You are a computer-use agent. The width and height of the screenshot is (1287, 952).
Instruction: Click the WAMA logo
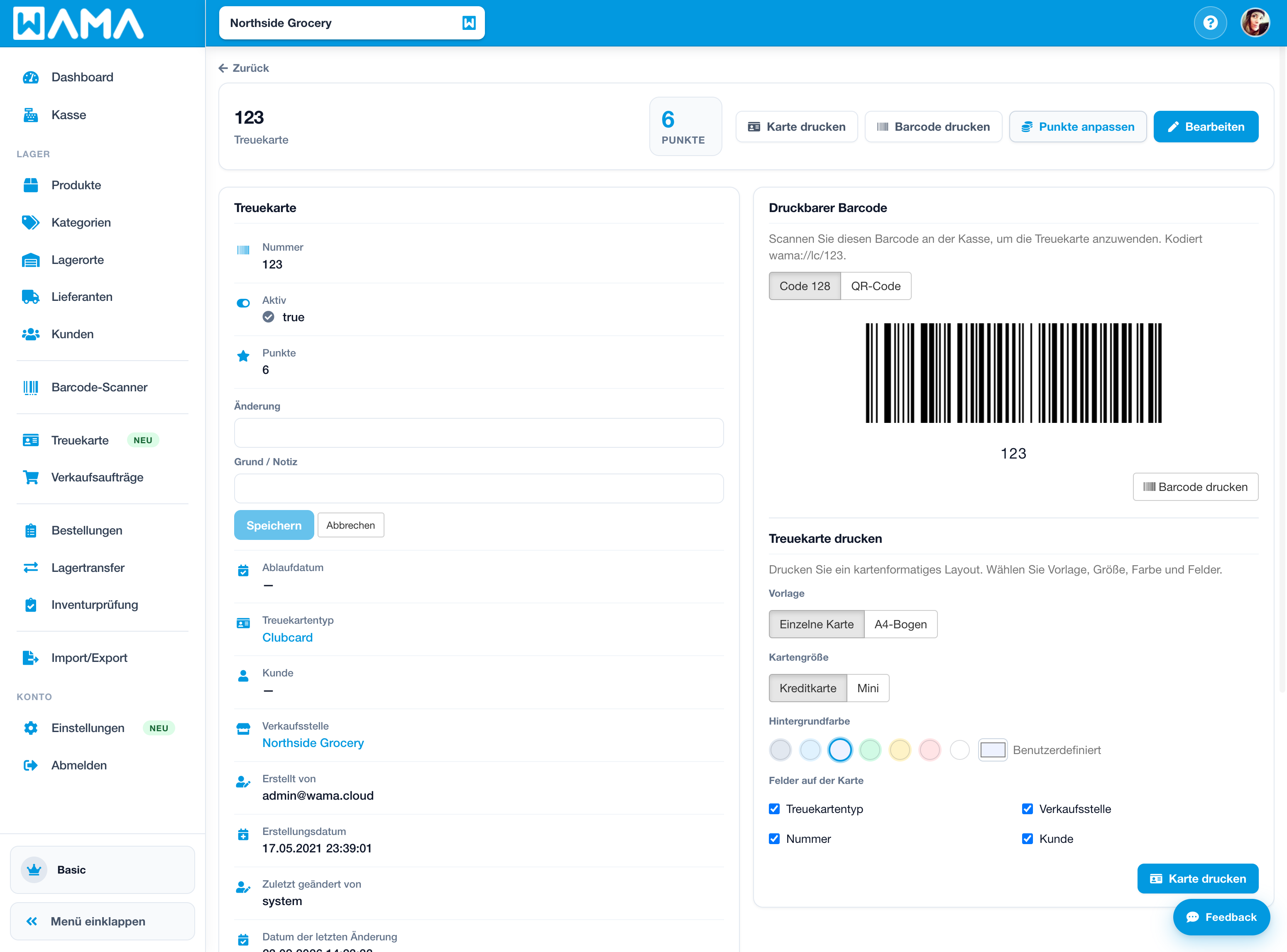click(79, 24)
